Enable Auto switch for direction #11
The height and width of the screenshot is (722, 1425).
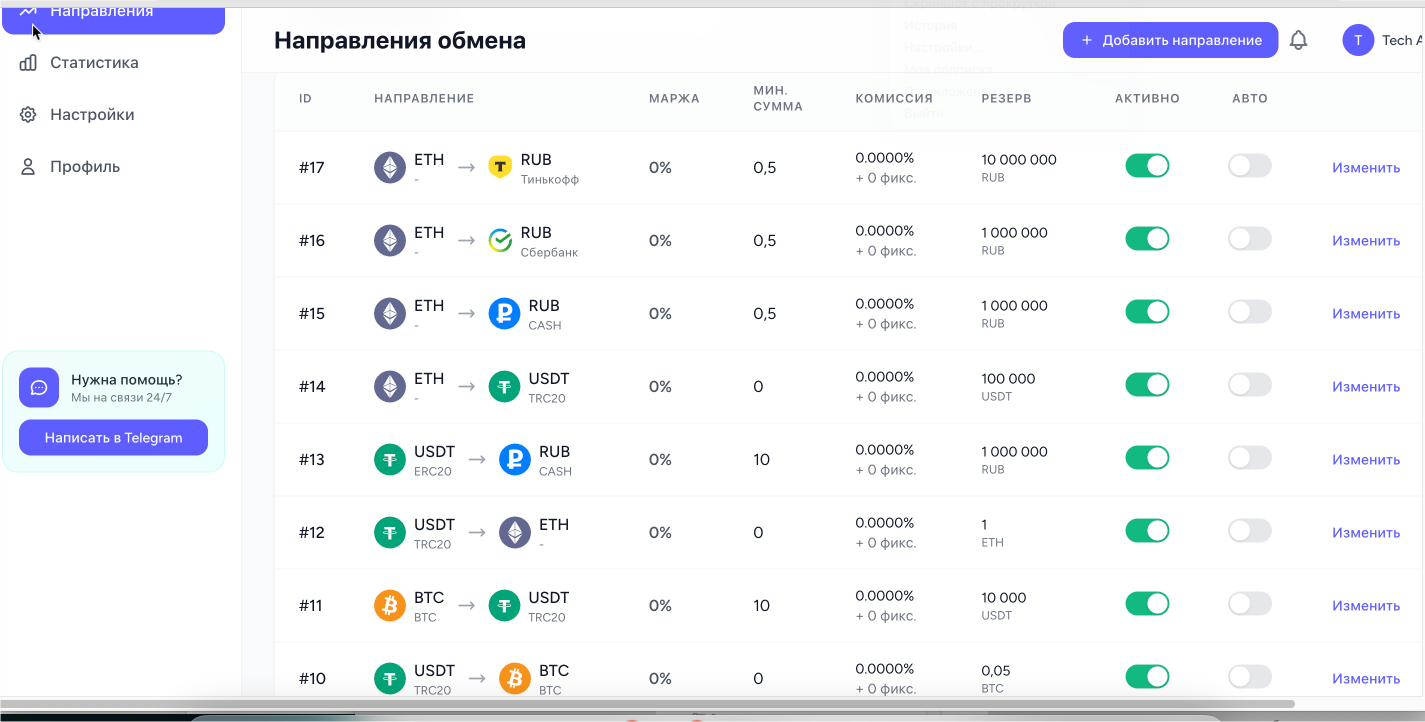[x=1249, y=604]
